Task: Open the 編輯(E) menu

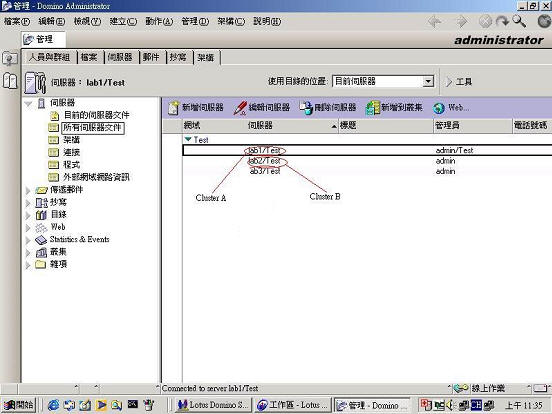Action: [51, 21]
